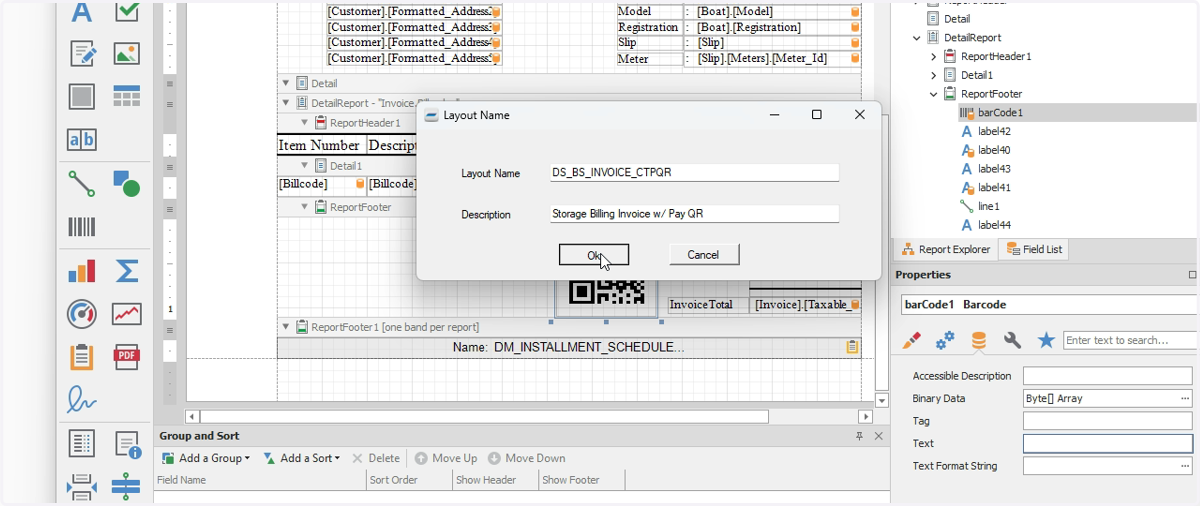Image resolution: width=1200 pixels, height=506 pixels.
Task: Click the Tag property field
Action: pyautogui.click(x=1108, y=421)
